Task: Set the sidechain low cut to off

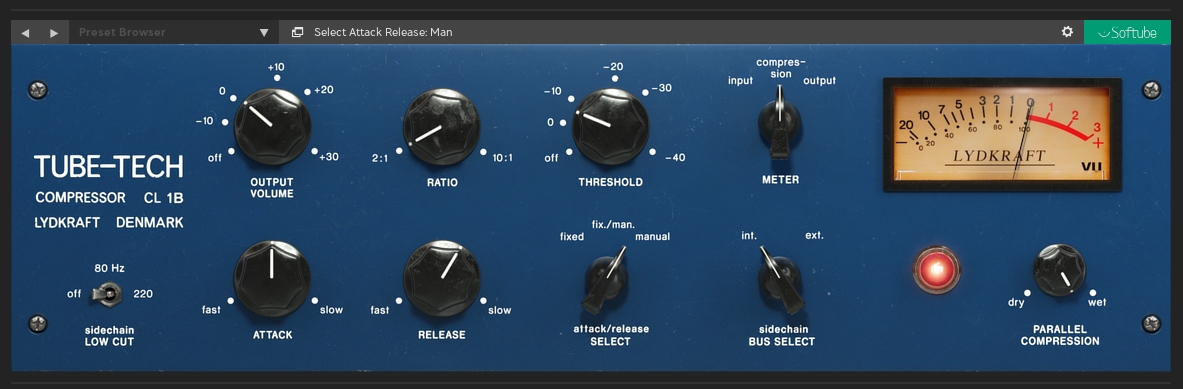Action: click(x=74, y=294)
